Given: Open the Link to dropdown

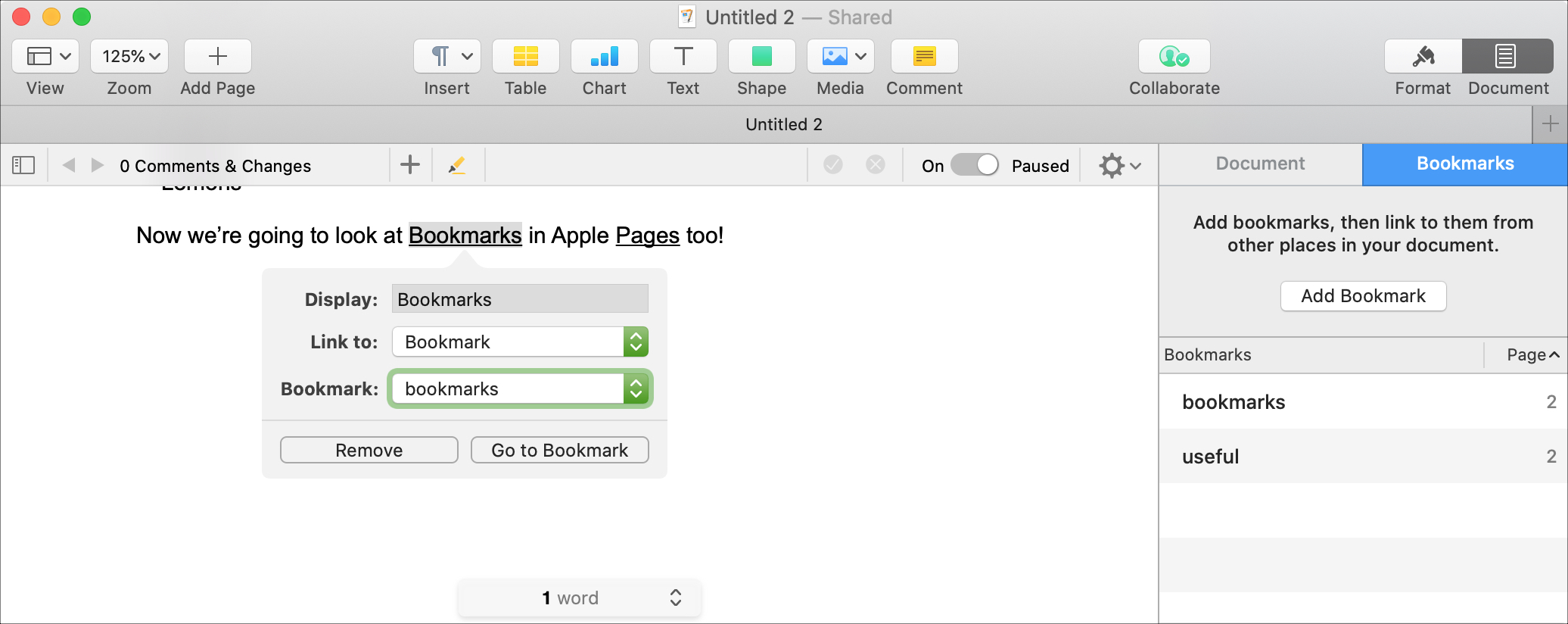Looking at the screenshot, I should (x=520, y=342).
